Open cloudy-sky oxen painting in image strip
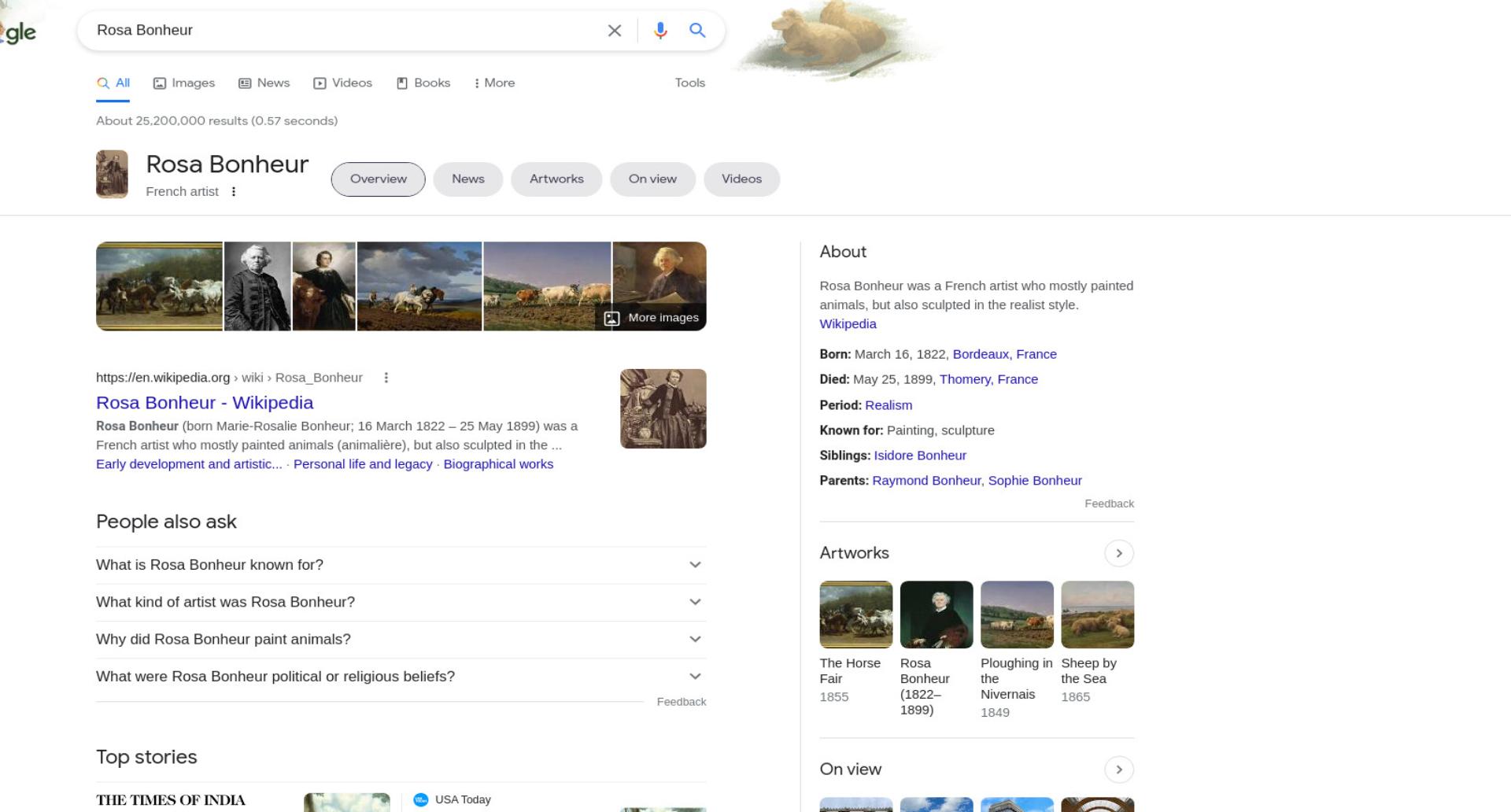The height and width of the screenshot is (812, 1511). point(419,286)
